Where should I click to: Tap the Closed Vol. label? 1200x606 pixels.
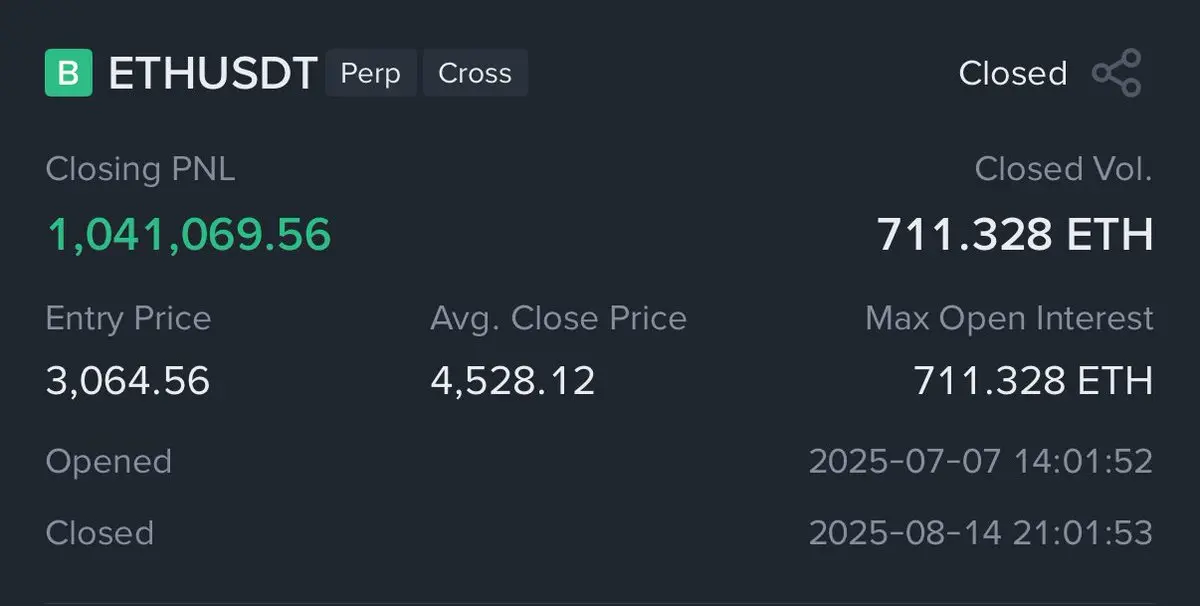point(1064,169)
